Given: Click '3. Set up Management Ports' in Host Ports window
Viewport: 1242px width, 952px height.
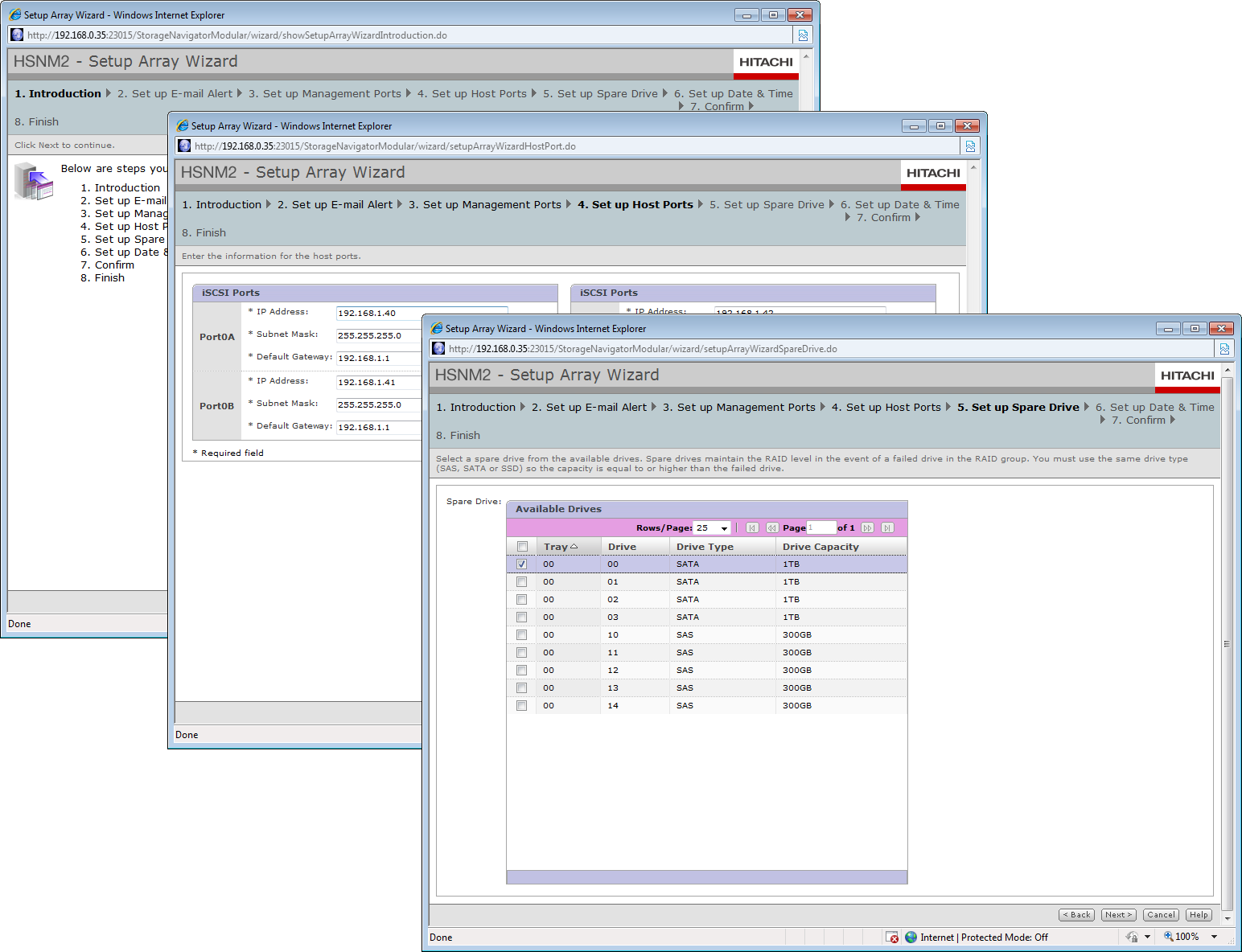Looking at the screenshot, I should [x=485, y=205].
